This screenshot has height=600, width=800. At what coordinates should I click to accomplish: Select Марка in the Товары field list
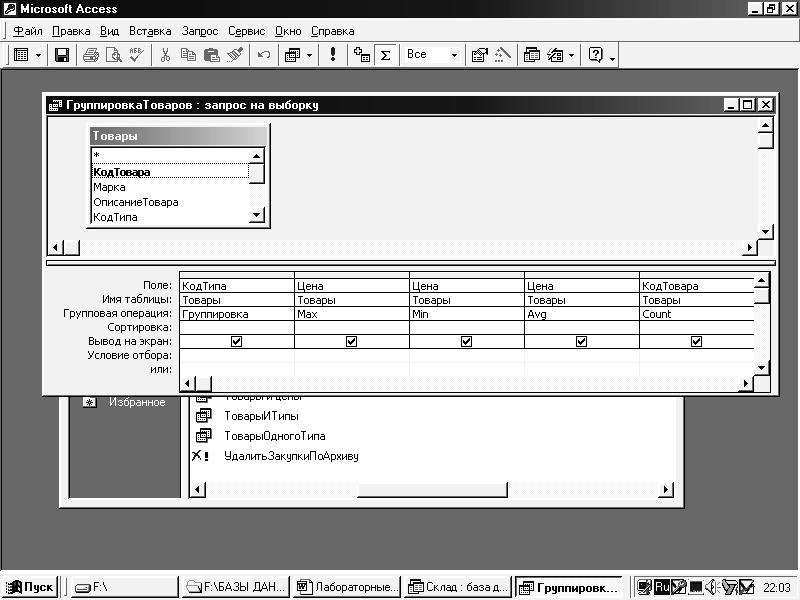click(170, 187)
